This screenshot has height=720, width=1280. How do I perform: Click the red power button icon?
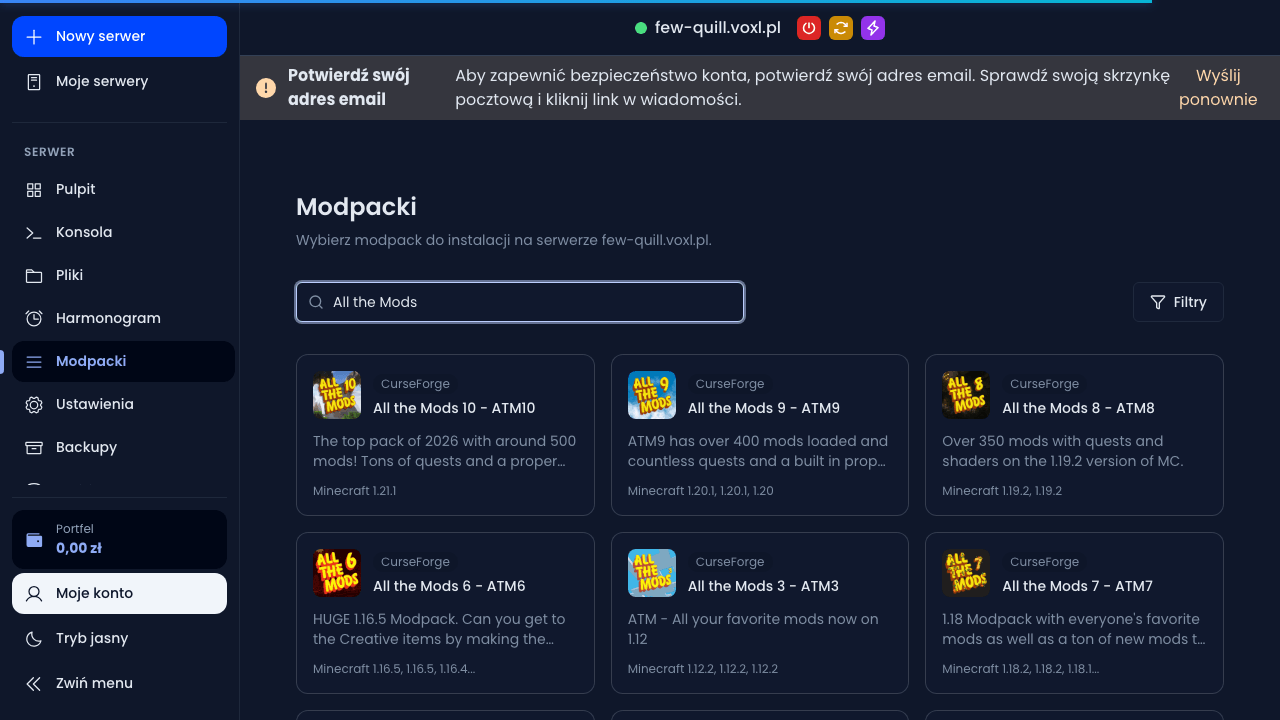tap(809, 28)
